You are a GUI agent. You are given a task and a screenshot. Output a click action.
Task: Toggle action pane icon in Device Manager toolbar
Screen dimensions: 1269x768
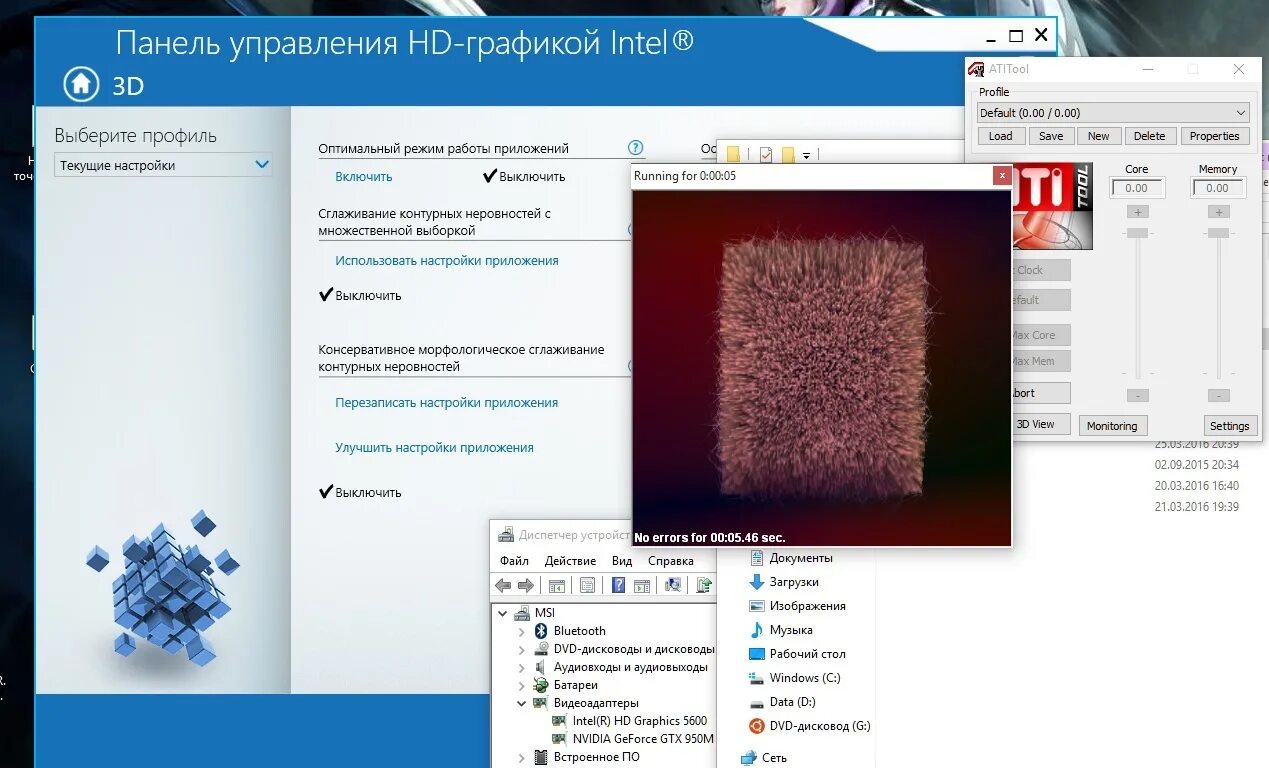[642, 586]
